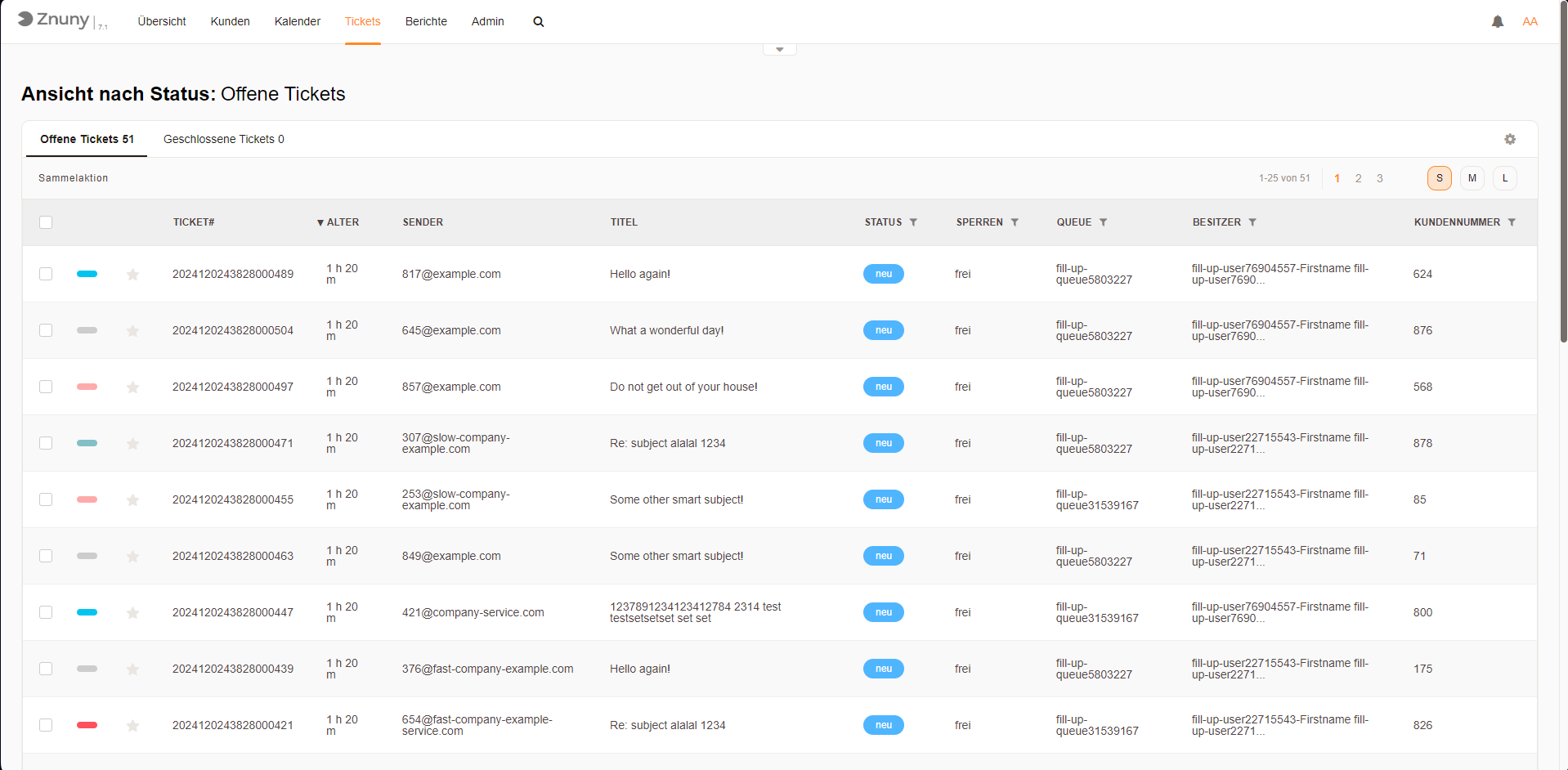The width and height of the screenshot is (1568, 770).
Task: Click the Sammelaktion bulk action link
Action: pos(73,178)
